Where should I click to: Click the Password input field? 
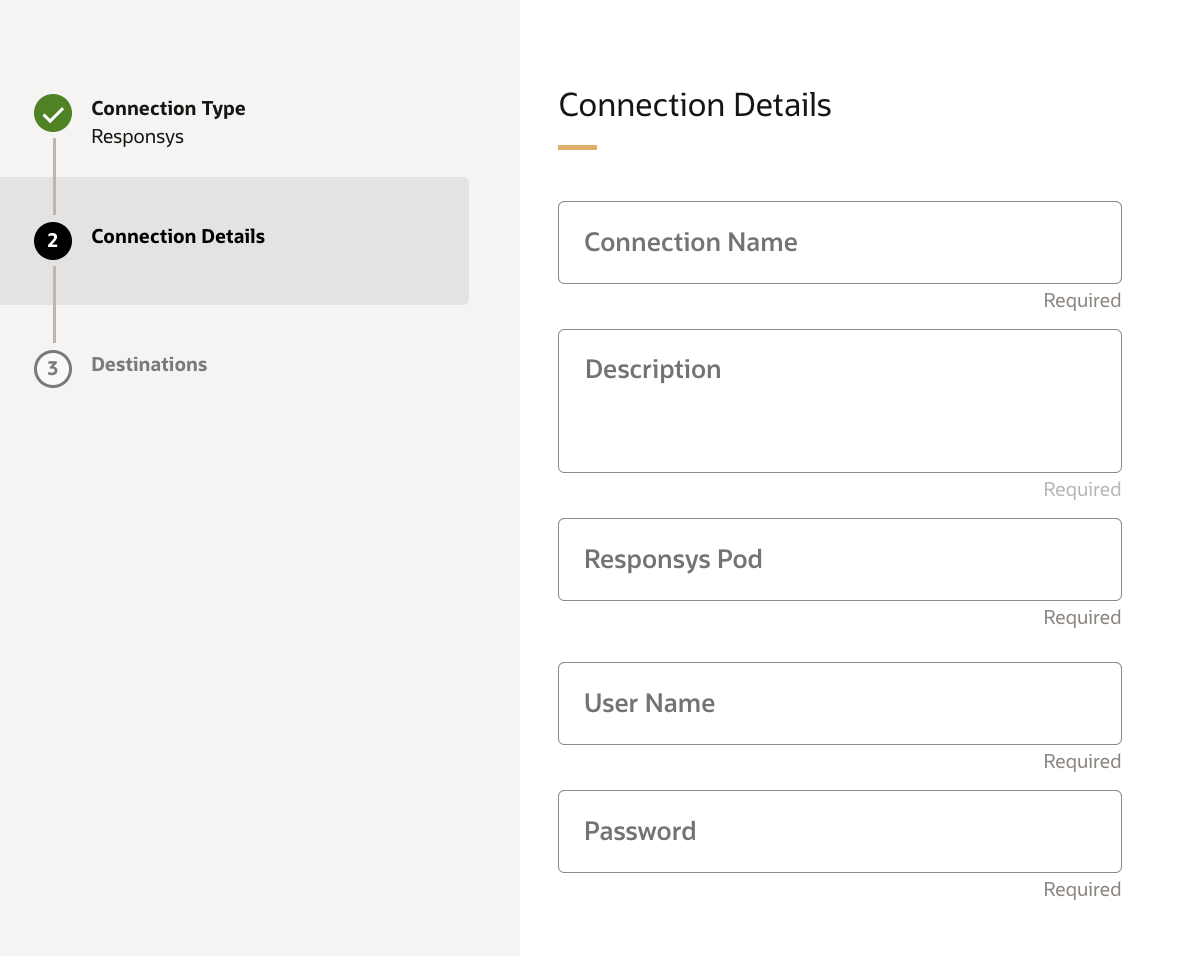coord(839,831)
